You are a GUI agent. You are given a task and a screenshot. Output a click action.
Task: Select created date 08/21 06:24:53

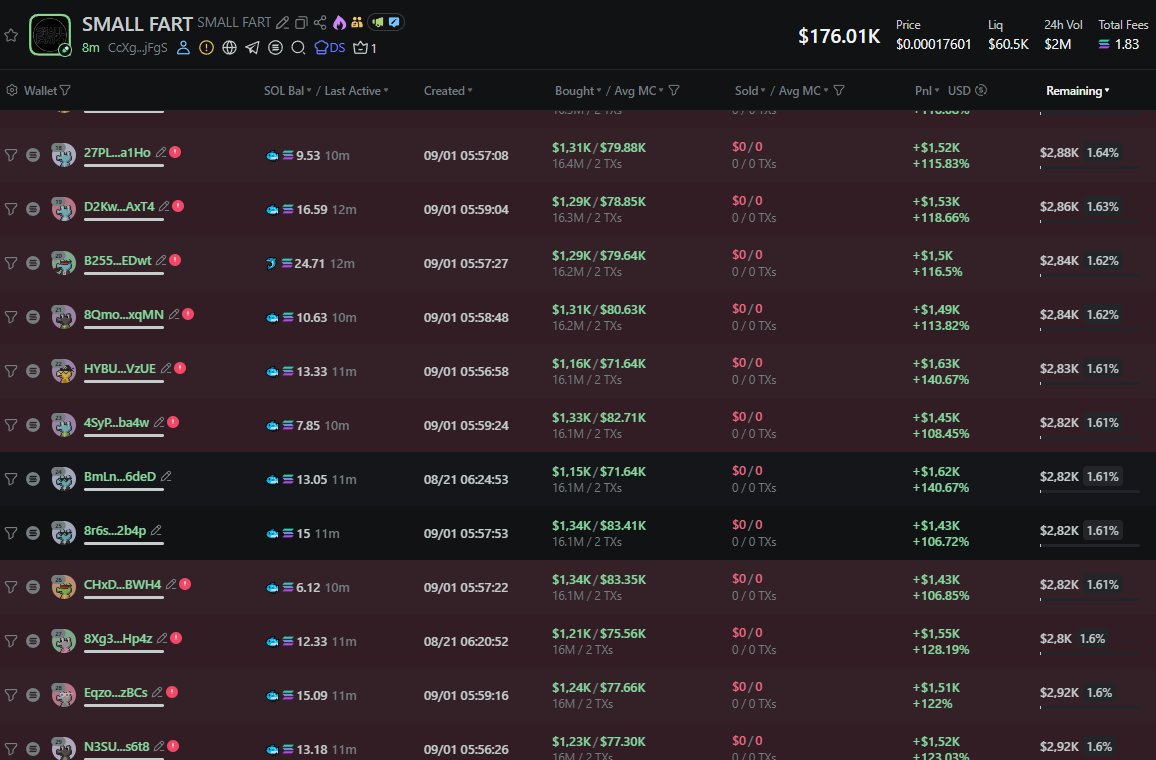coord(466,479)
